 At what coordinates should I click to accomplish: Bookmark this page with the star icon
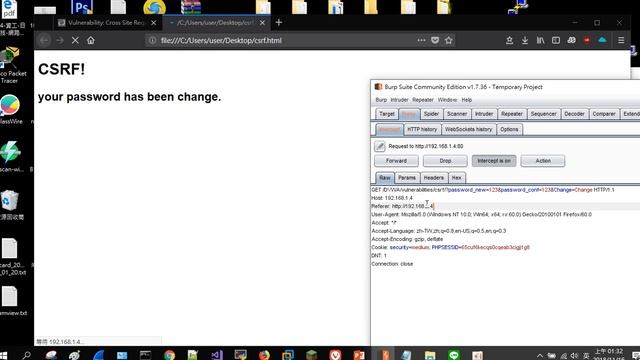coord(449,40)
